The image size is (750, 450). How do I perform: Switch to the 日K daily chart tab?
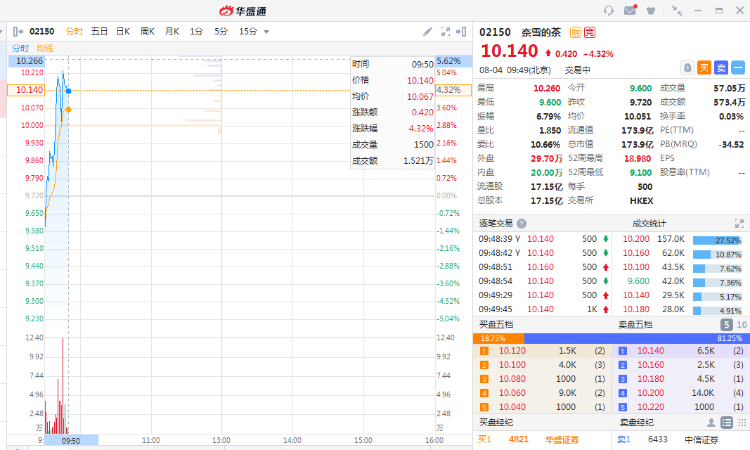tap(123, 32)
